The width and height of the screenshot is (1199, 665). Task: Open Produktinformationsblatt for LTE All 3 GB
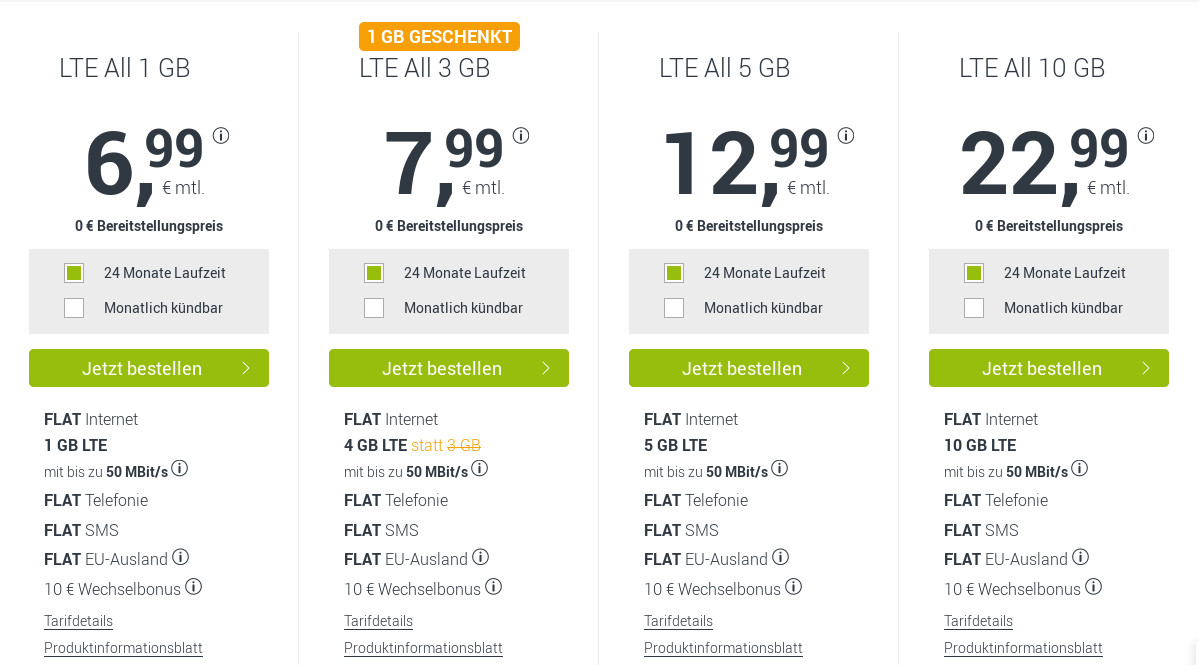(x=423, y=648)
